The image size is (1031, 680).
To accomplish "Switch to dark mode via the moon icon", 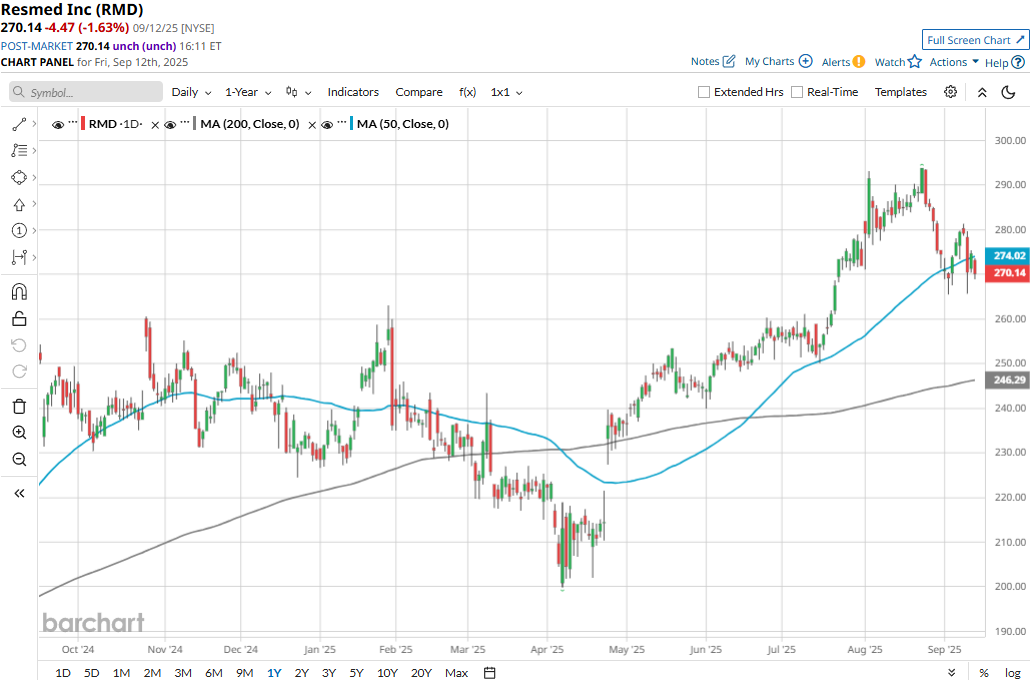I will (x=1009, y=92).
